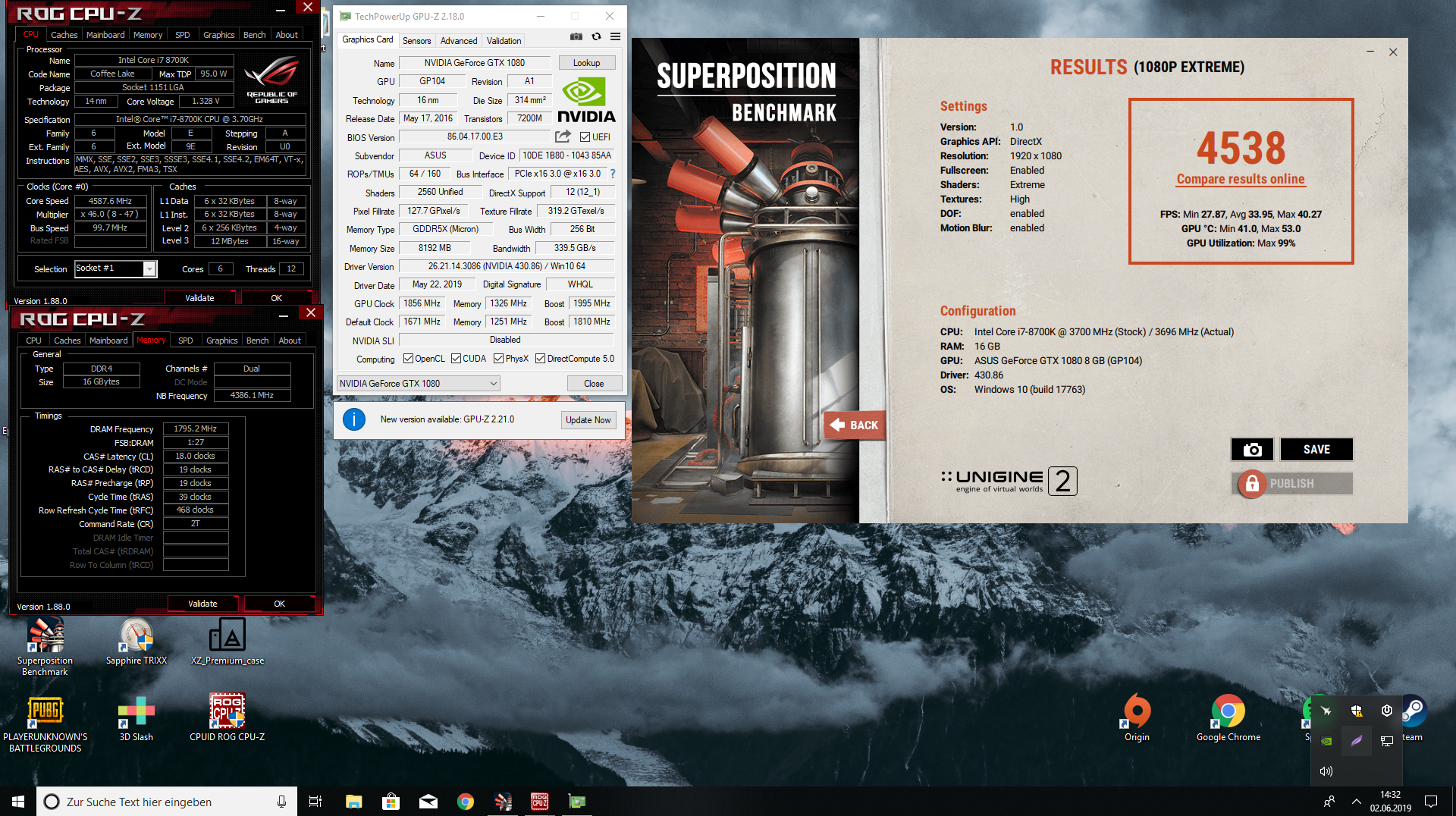This screenshot has height=816, width=1456.
Task: Click Close button in GPU-Z
Action: tap(594, 384)
